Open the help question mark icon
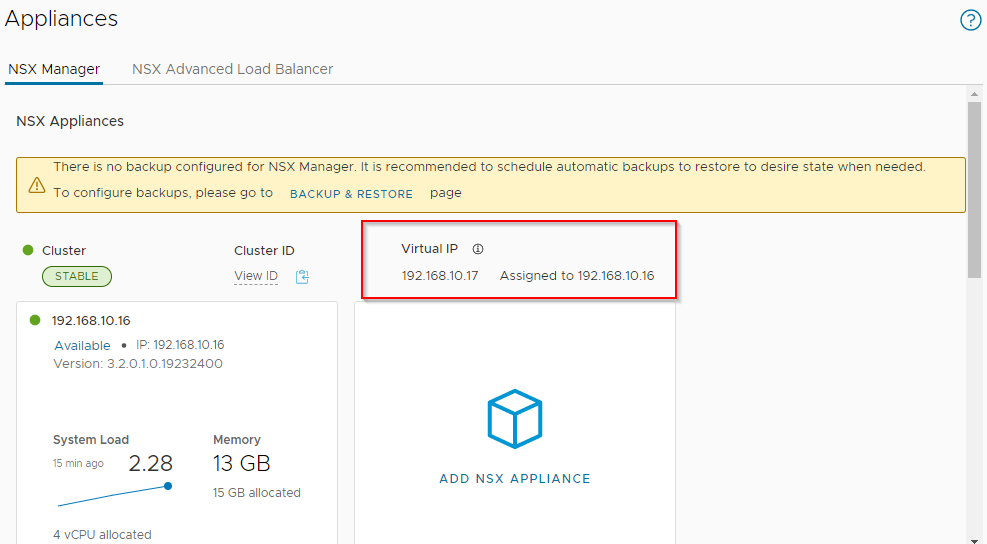This screenshot has height=544, width=987. pos(970,20)
